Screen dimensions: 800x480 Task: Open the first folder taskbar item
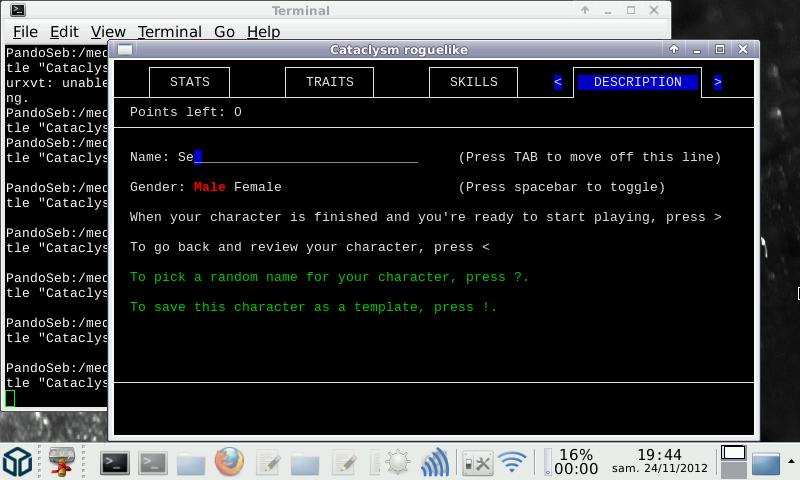coord(191,464)
